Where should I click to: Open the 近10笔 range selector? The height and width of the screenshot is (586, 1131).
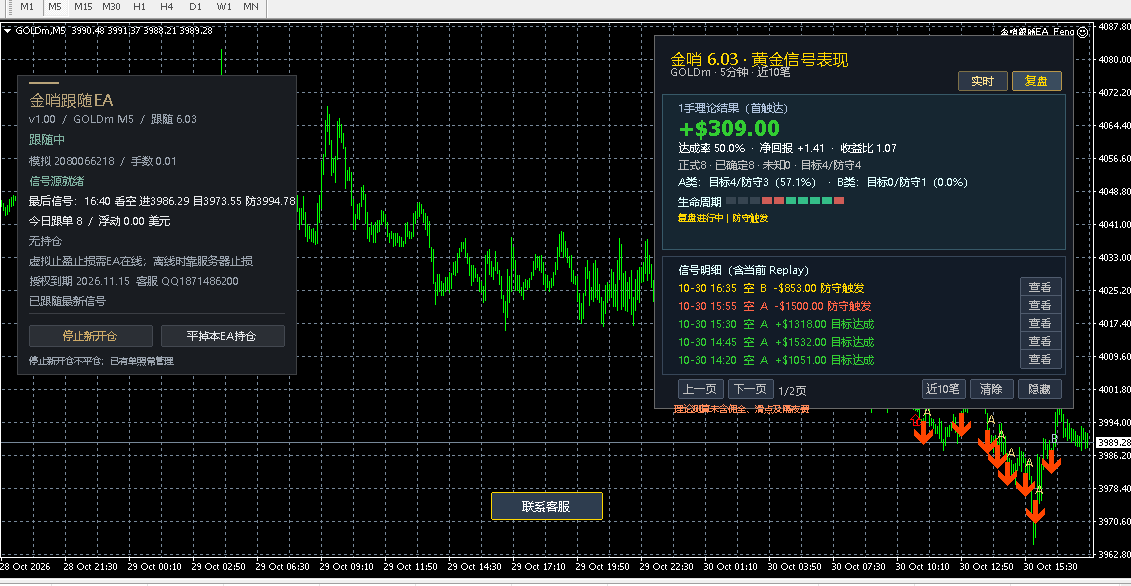point(943,389)
